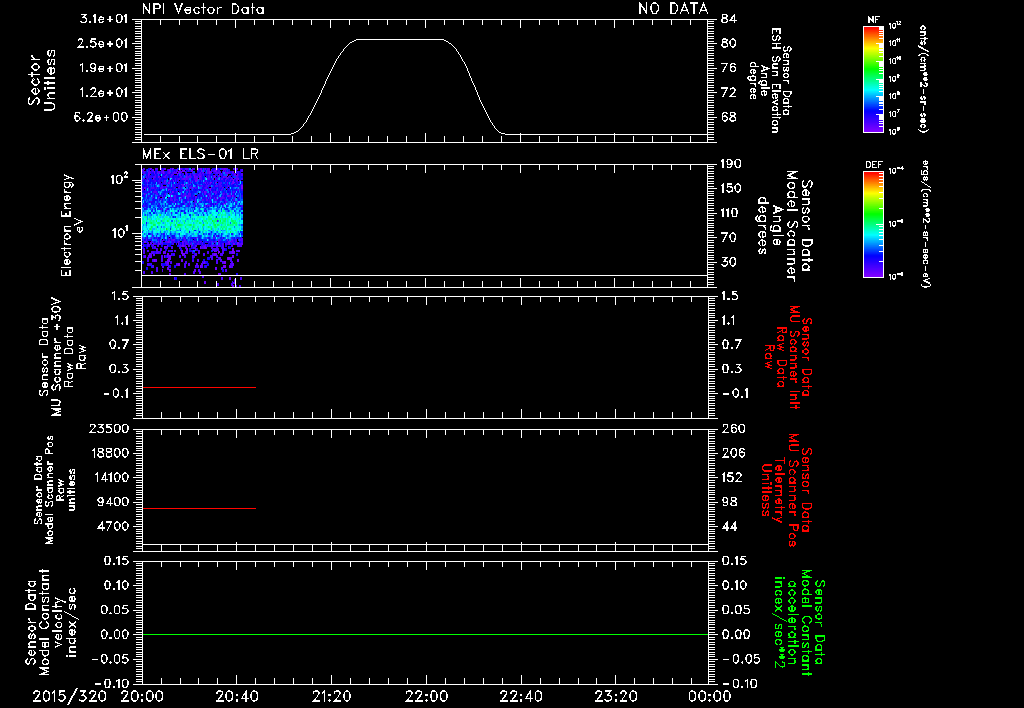Click the "20:40" time axis label
This screenshot has height=708, width=1024.
coord(236,697)
